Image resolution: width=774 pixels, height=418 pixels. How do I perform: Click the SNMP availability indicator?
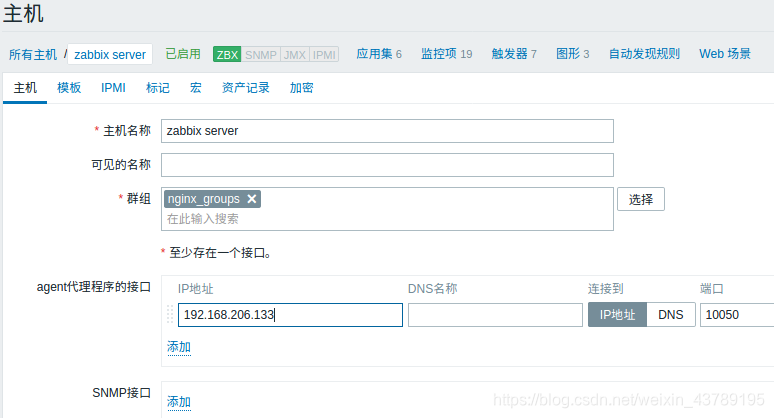click(261, 54)
